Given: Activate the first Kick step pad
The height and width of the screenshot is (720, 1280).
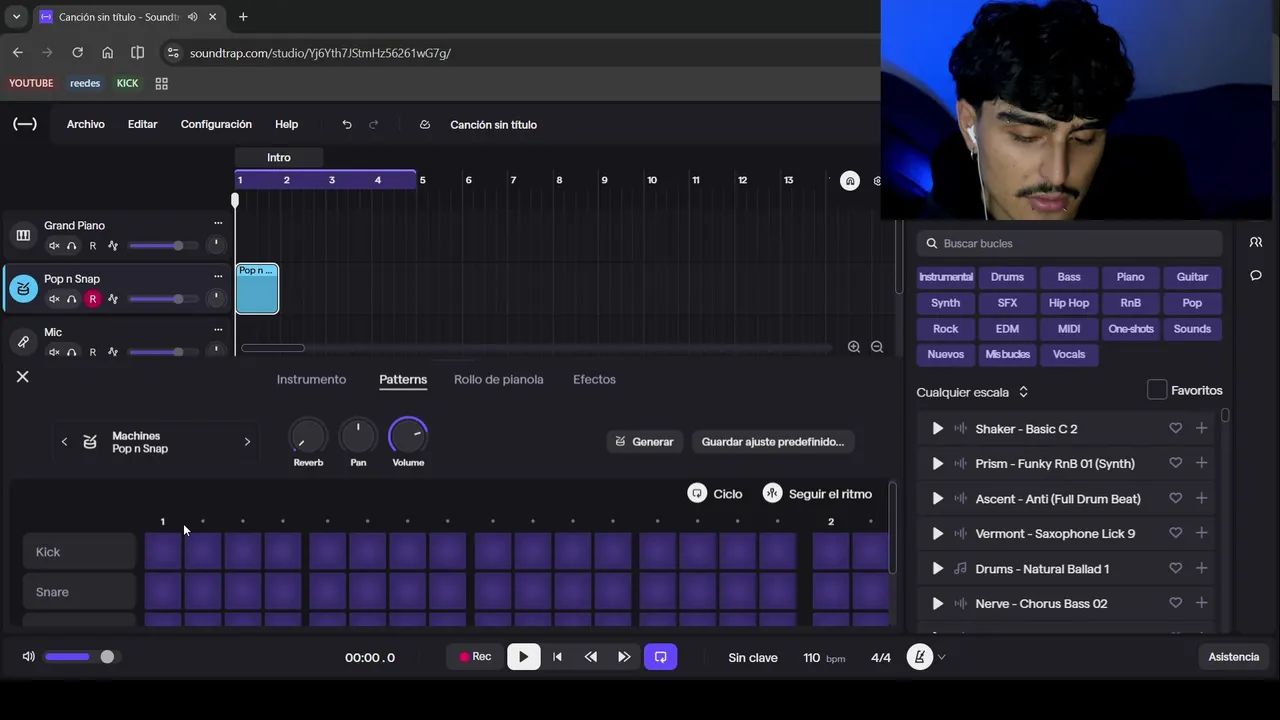Looking at the screenshot, I should [x=163, y=552].
